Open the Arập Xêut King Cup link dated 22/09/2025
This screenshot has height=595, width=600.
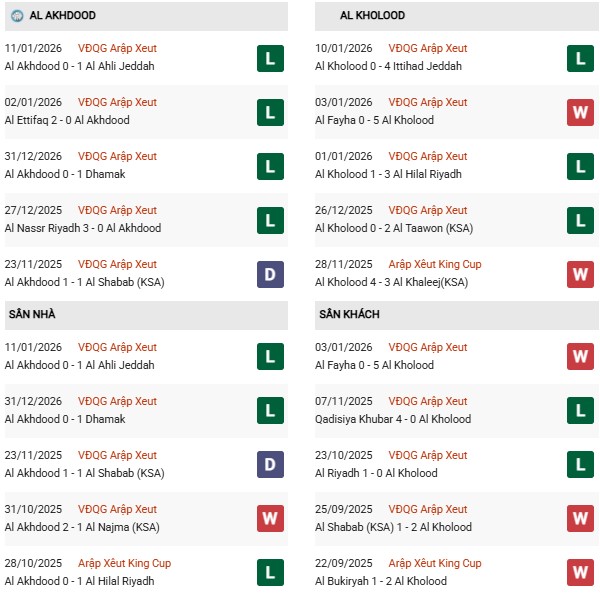coord(435,563)
